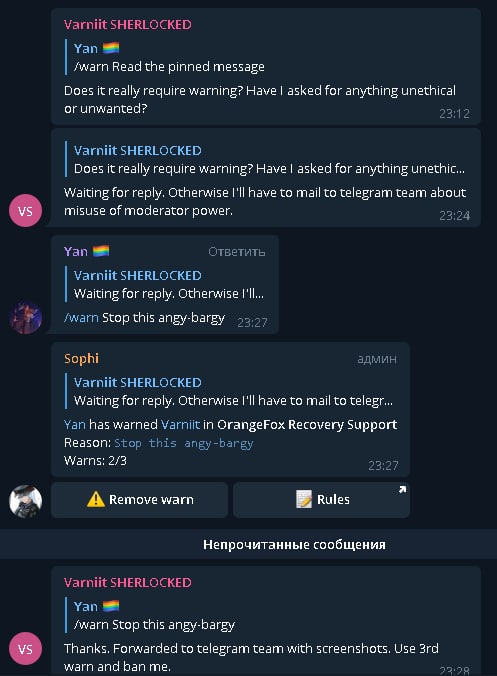Open Yan mention in Sophi's warning message
Image resolution: width=497 pixels, height=676 pixels.
click(x=75, y=425)
